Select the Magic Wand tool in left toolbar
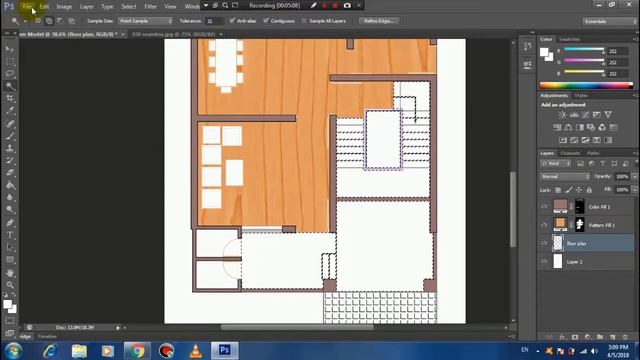Viewport: 640px width, 360px height. pyautogui.click(x=10, y=86)
